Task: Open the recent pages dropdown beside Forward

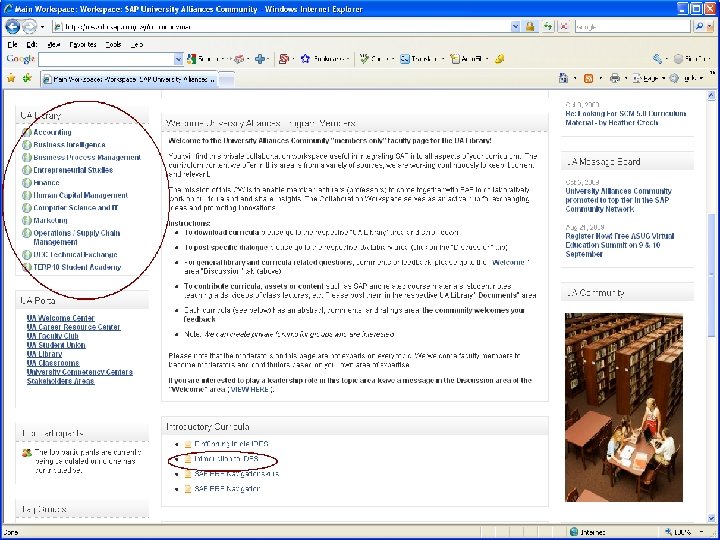Action: (42, 27)
